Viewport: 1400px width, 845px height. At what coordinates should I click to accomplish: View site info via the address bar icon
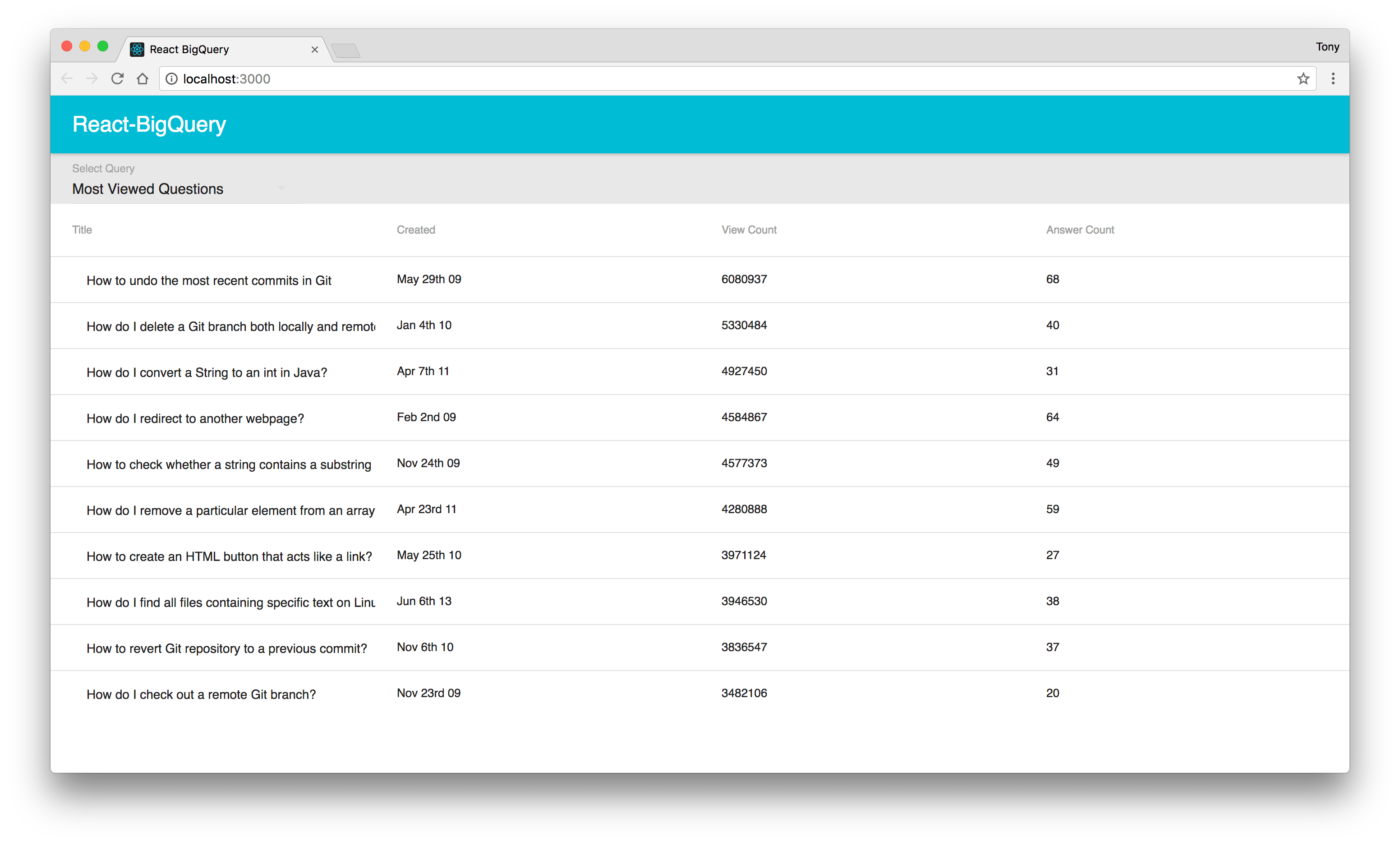[x=171, y=78]
